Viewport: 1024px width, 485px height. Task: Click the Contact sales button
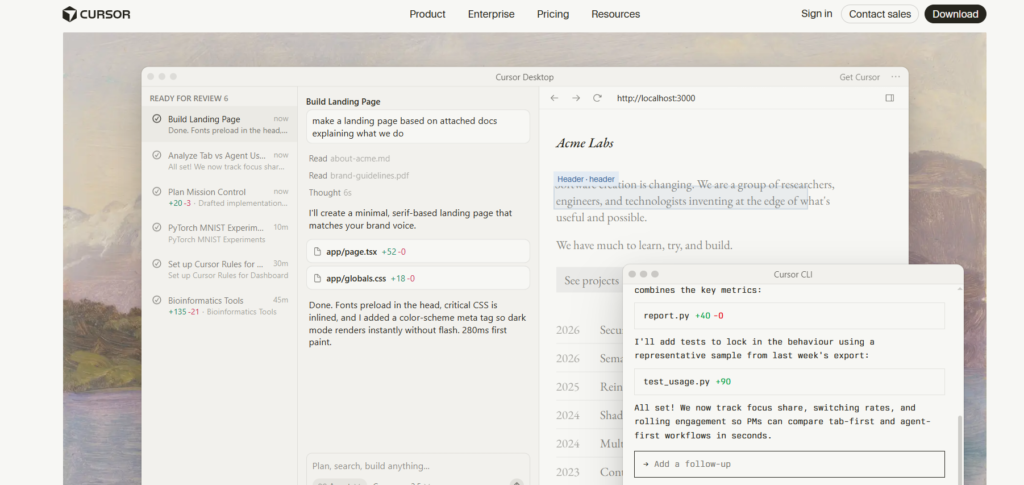coord(880,14)
